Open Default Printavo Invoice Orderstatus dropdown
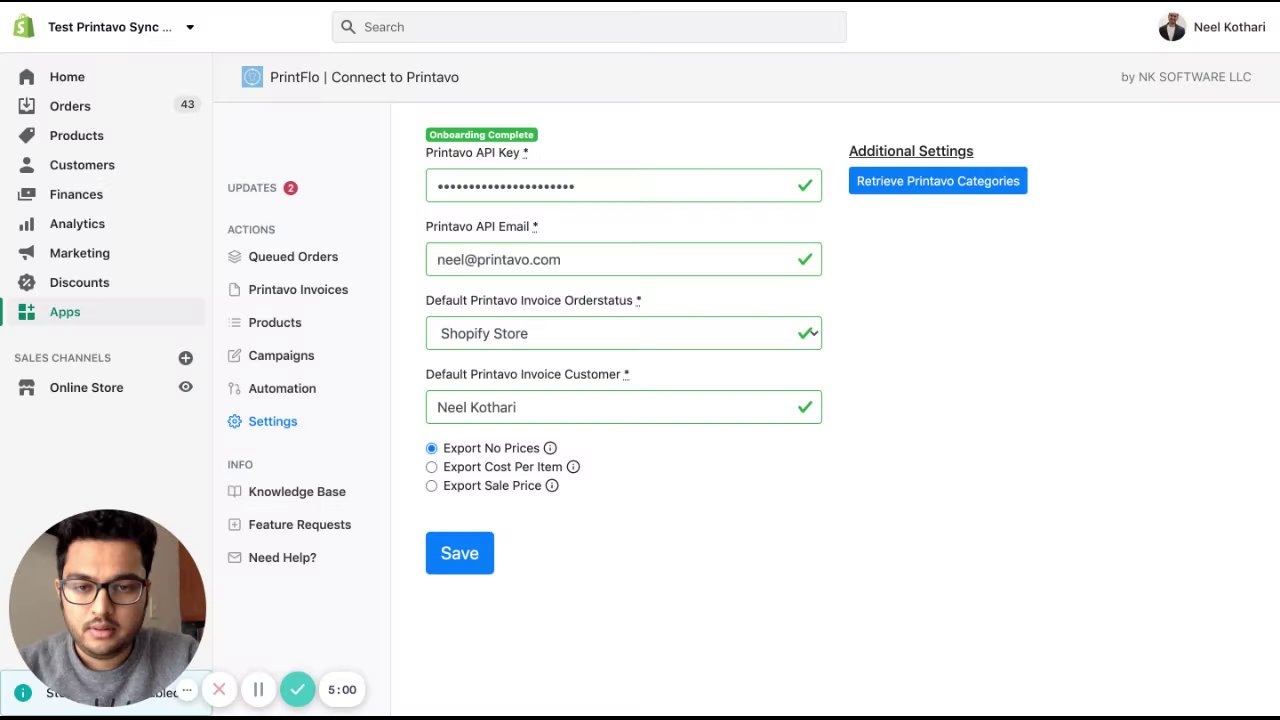The height and width of the screenshot is (720, 1280). [623, 334]
